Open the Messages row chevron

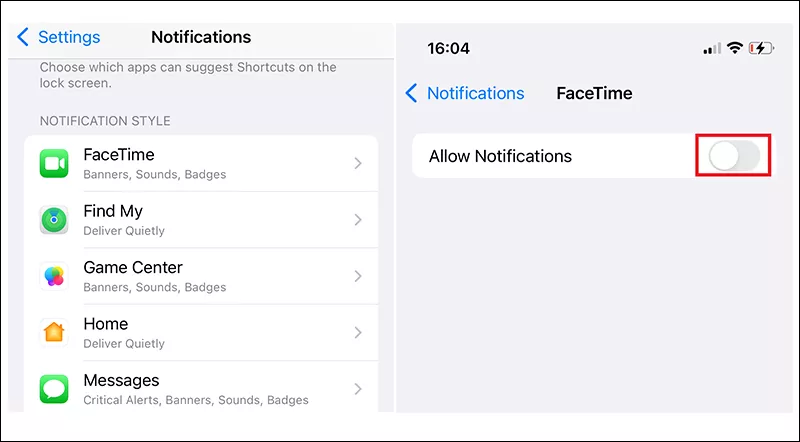358,388
